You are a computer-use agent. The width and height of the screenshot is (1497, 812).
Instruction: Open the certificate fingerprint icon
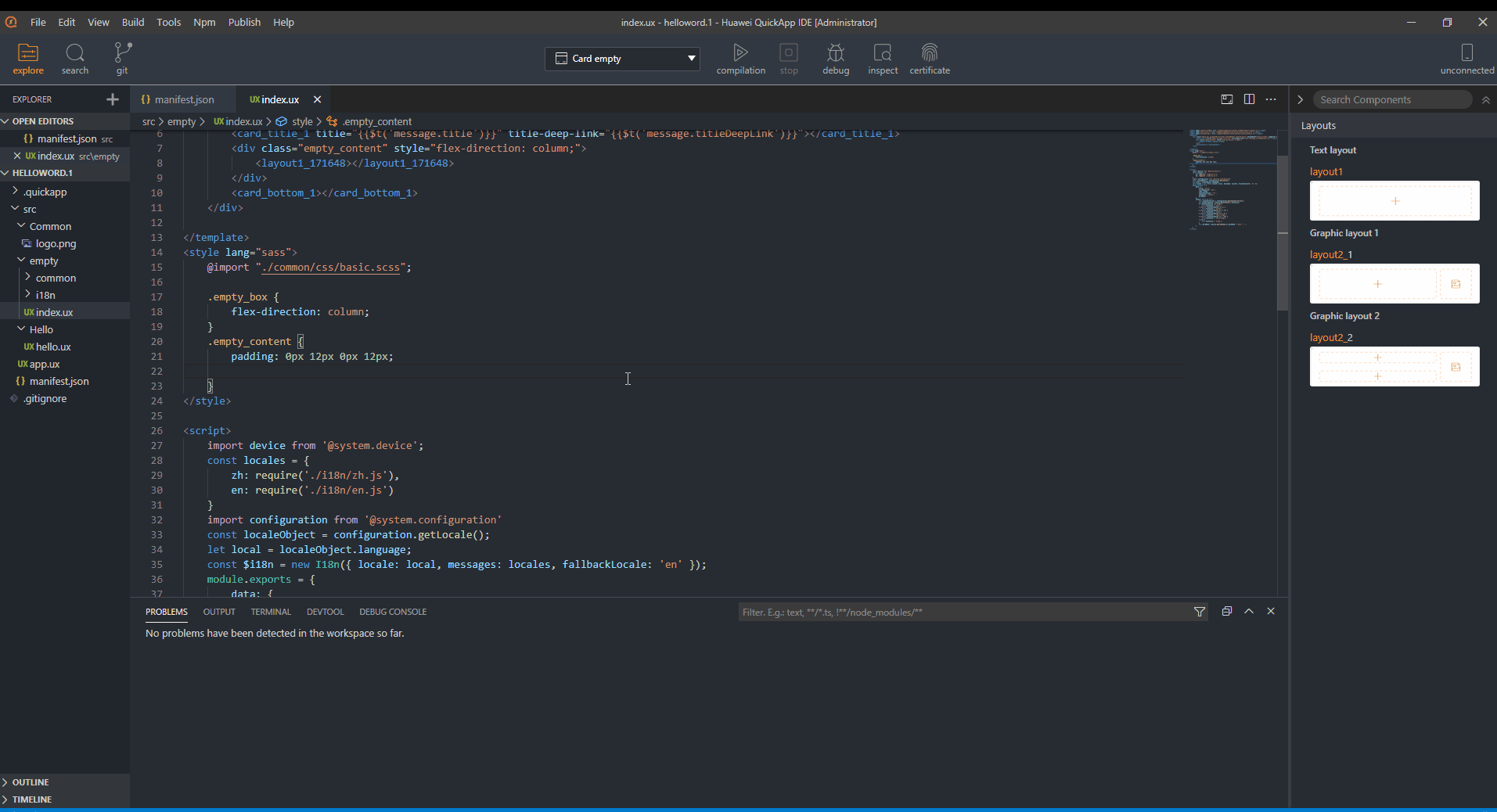pyautogui.click(x=930, y=59)
